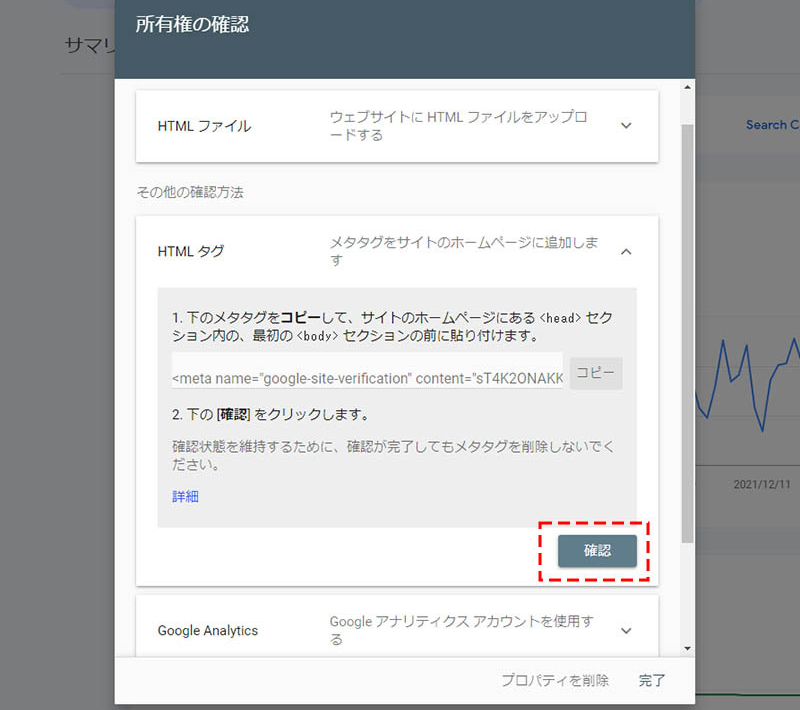Click the scrollbar down arrow
Image resolution: width=800 pixels, height=710 pixels.
click(x=687, y=648)
